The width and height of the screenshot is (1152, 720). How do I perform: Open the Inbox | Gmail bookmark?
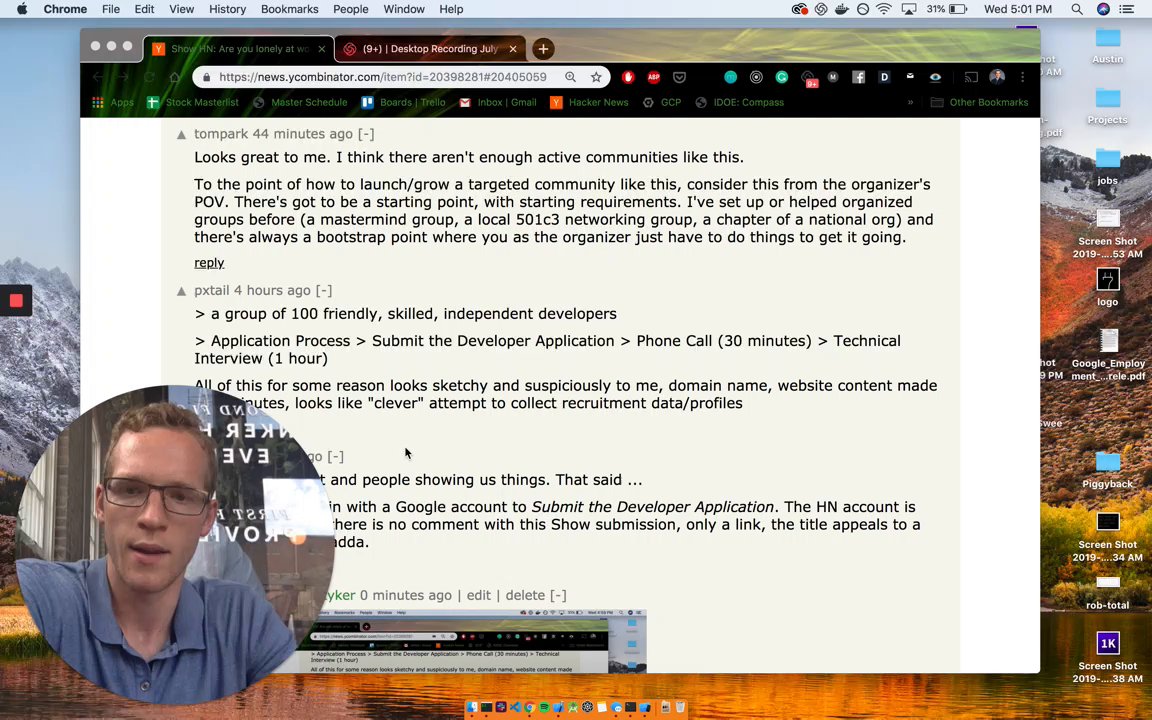pyautogui.click(x=498, y=102)
